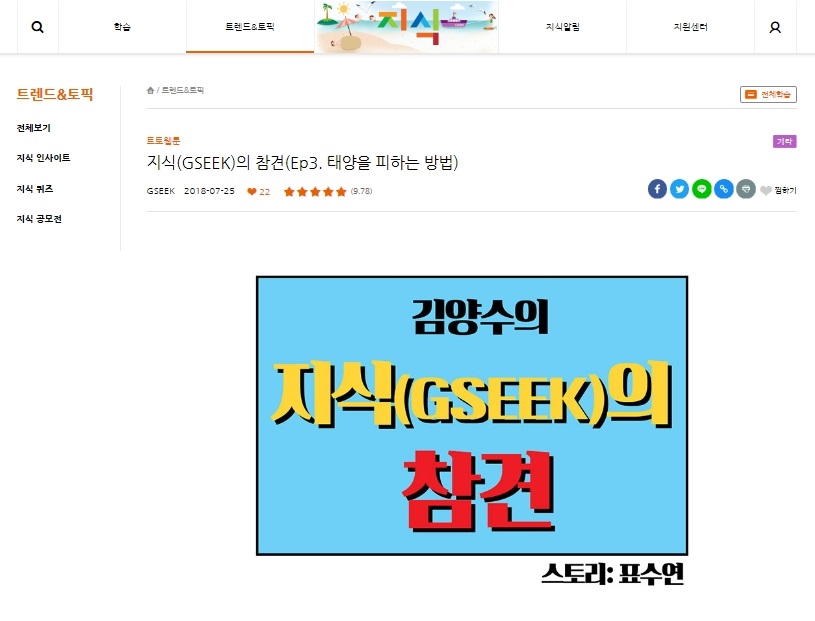Select the 학습 top menu item
The height and width of the screenshot is (621, 815).
coord(122,27)
